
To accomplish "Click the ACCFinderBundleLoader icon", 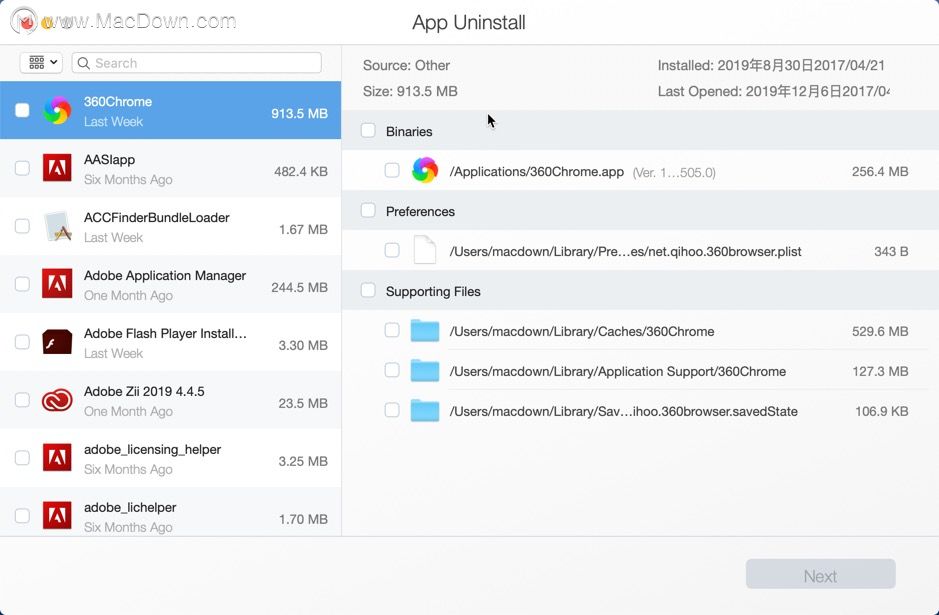I will 57,226.
